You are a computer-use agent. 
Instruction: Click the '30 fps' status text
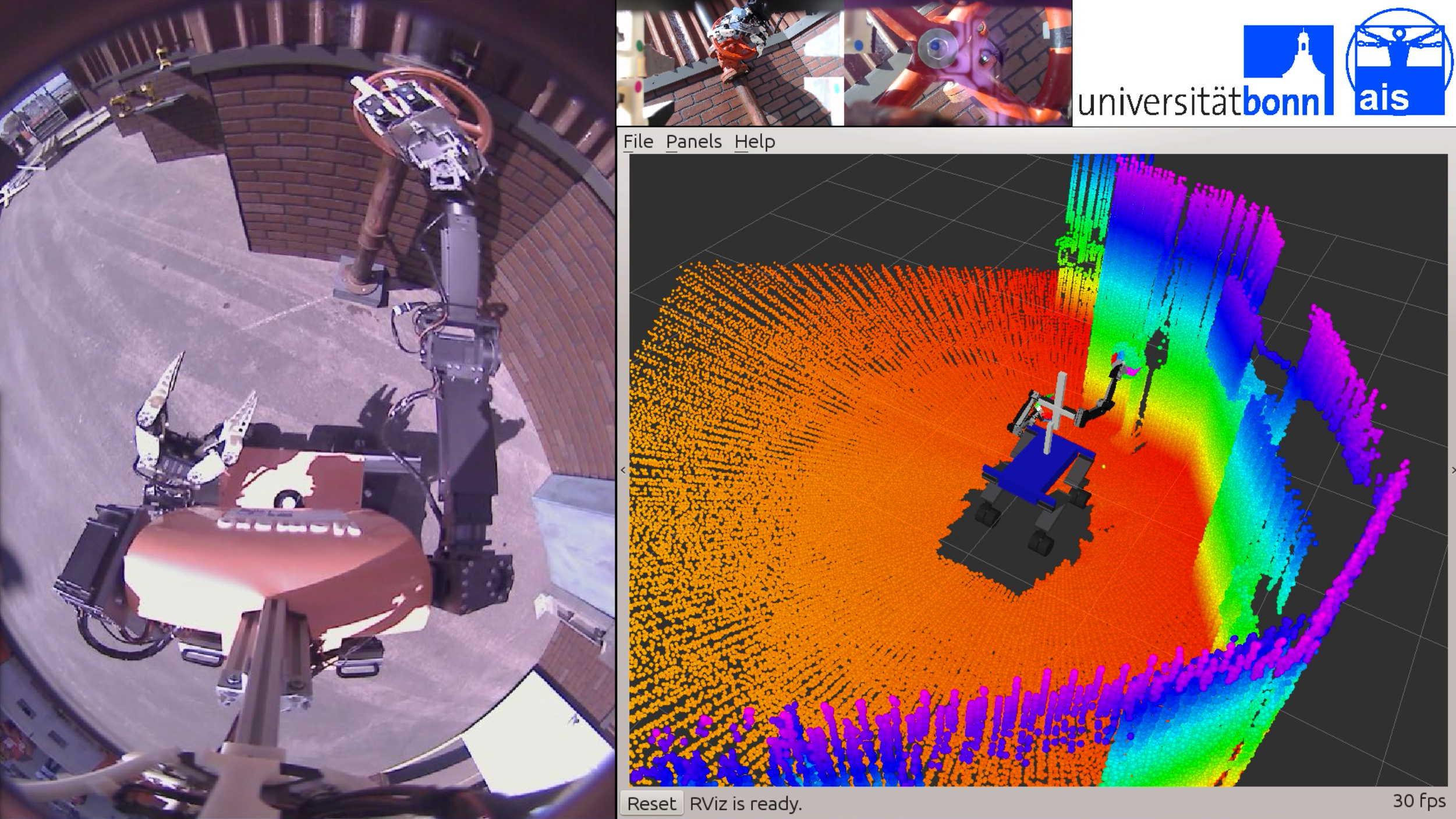pos(1419,801)
